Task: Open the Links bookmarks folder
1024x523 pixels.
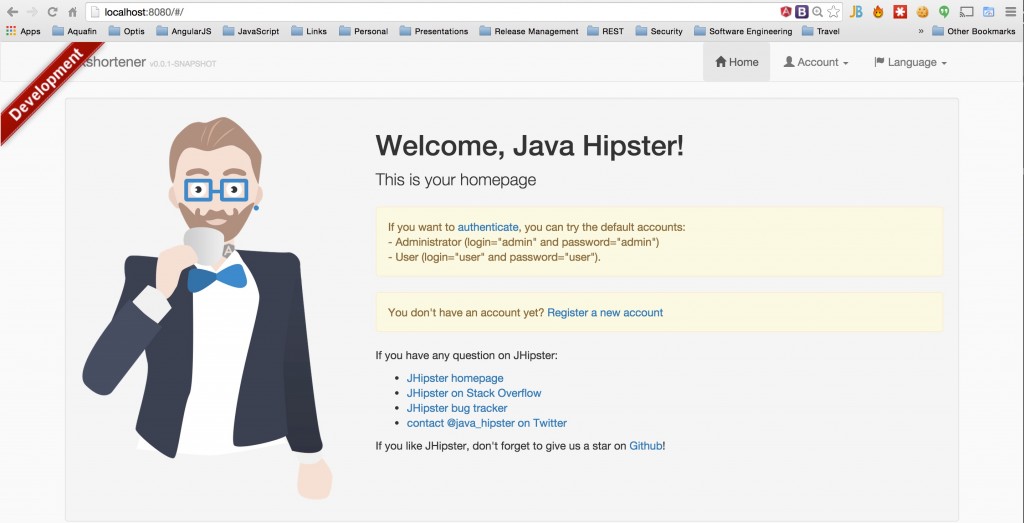Action: [x=310, y=31]
